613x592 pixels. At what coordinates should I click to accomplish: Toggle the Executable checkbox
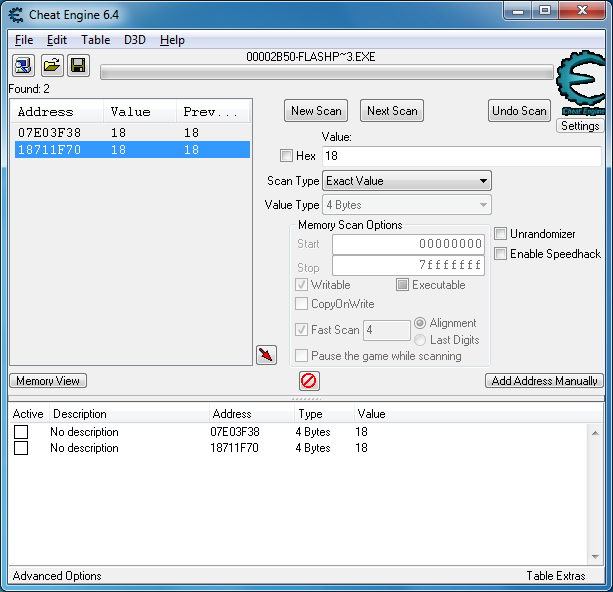point(402,285)
